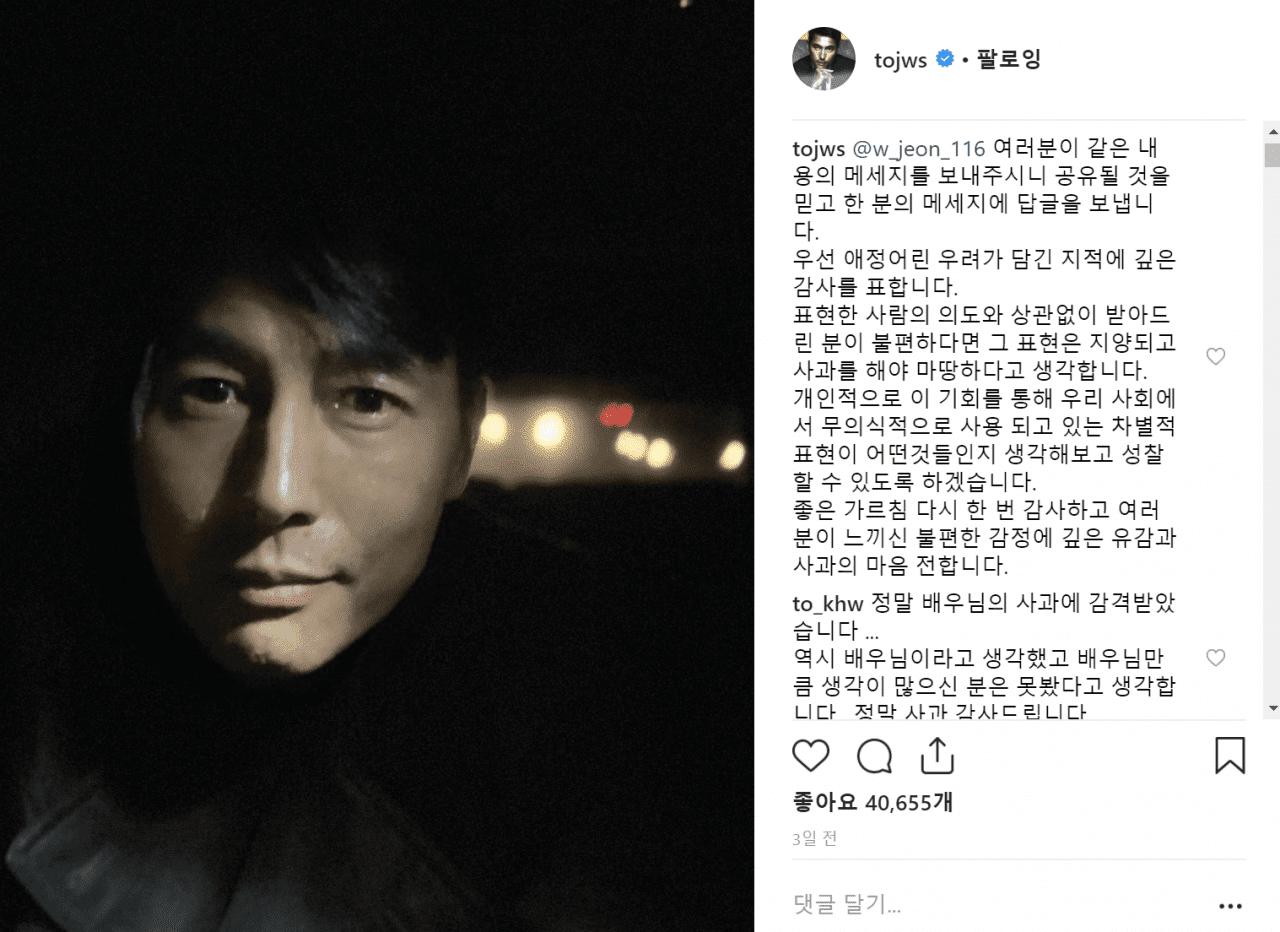Like the to_khw comment heart

coord(1215,658)
